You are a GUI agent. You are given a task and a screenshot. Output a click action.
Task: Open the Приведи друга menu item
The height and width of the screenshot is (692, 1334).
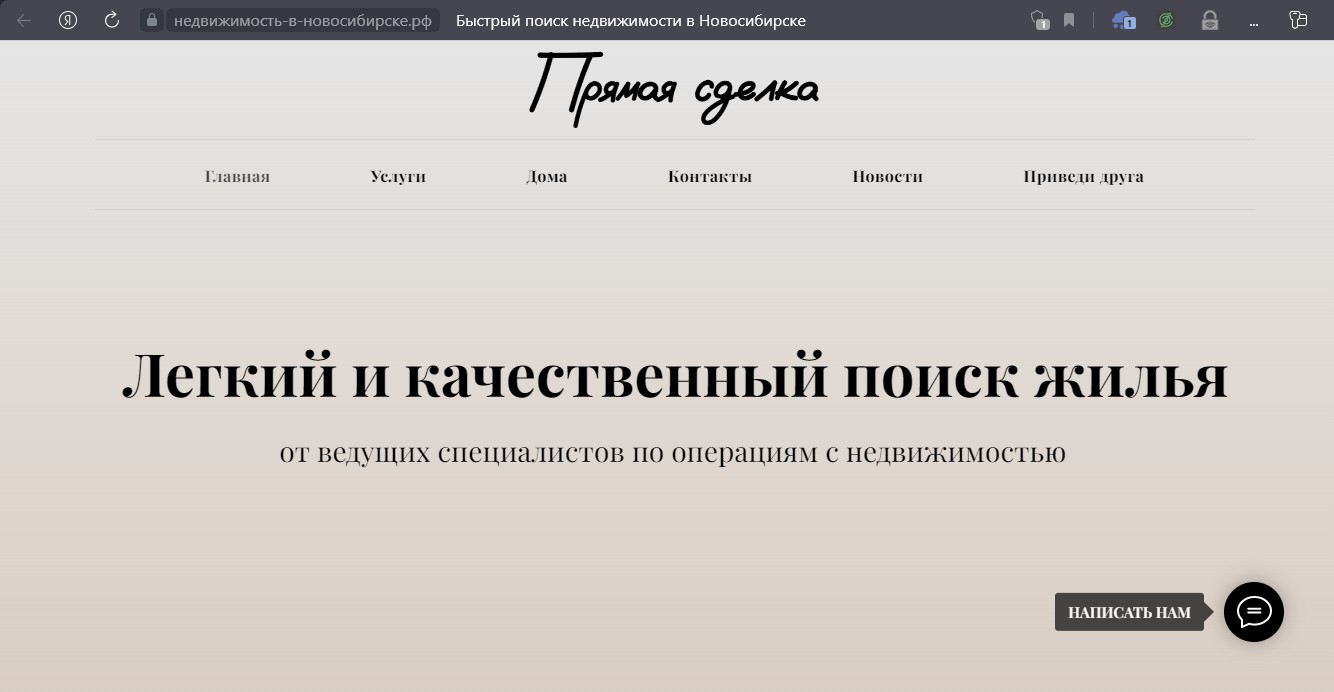click(1084, 176)
